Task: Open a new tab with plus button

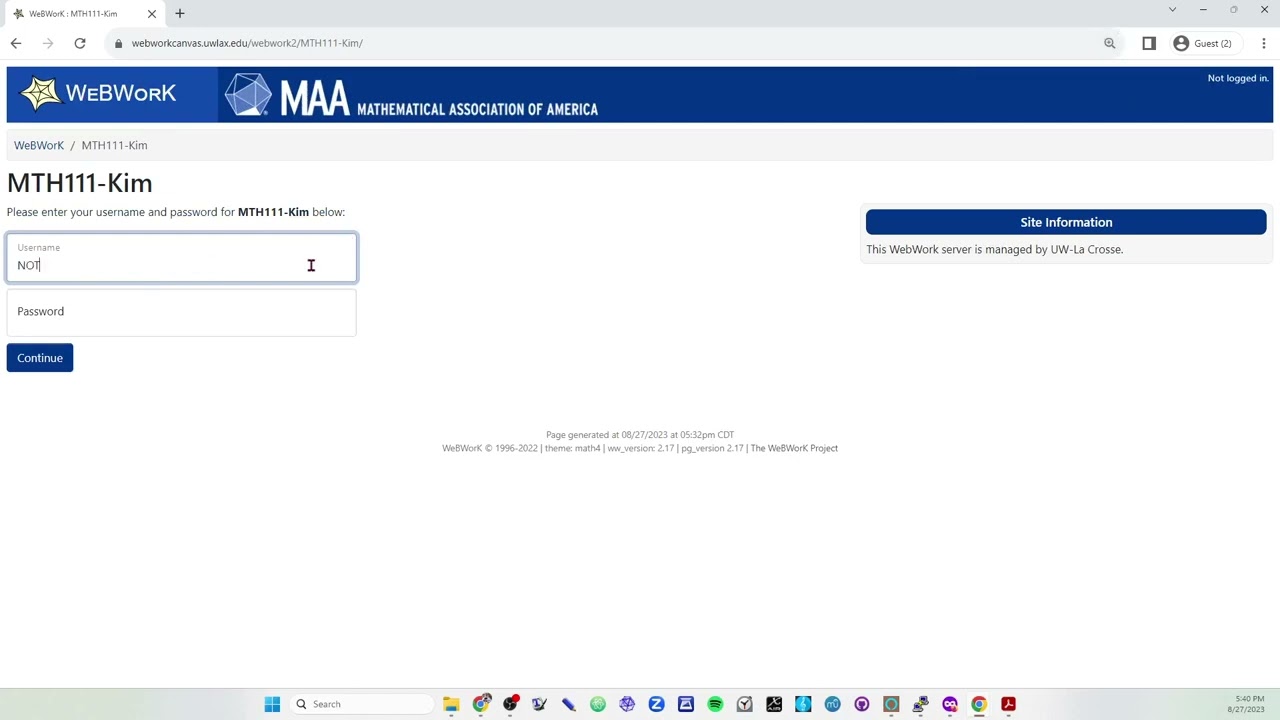Action: [180, 13]
